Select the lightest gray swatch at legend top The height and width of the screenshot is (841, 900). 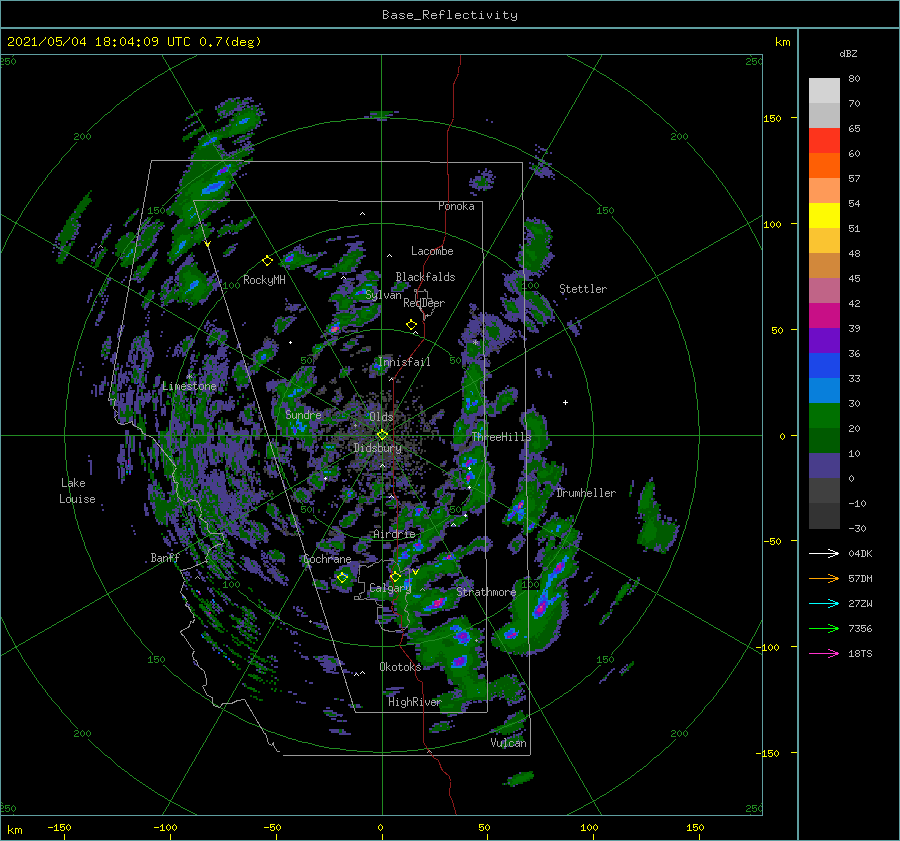pos(824,90)
